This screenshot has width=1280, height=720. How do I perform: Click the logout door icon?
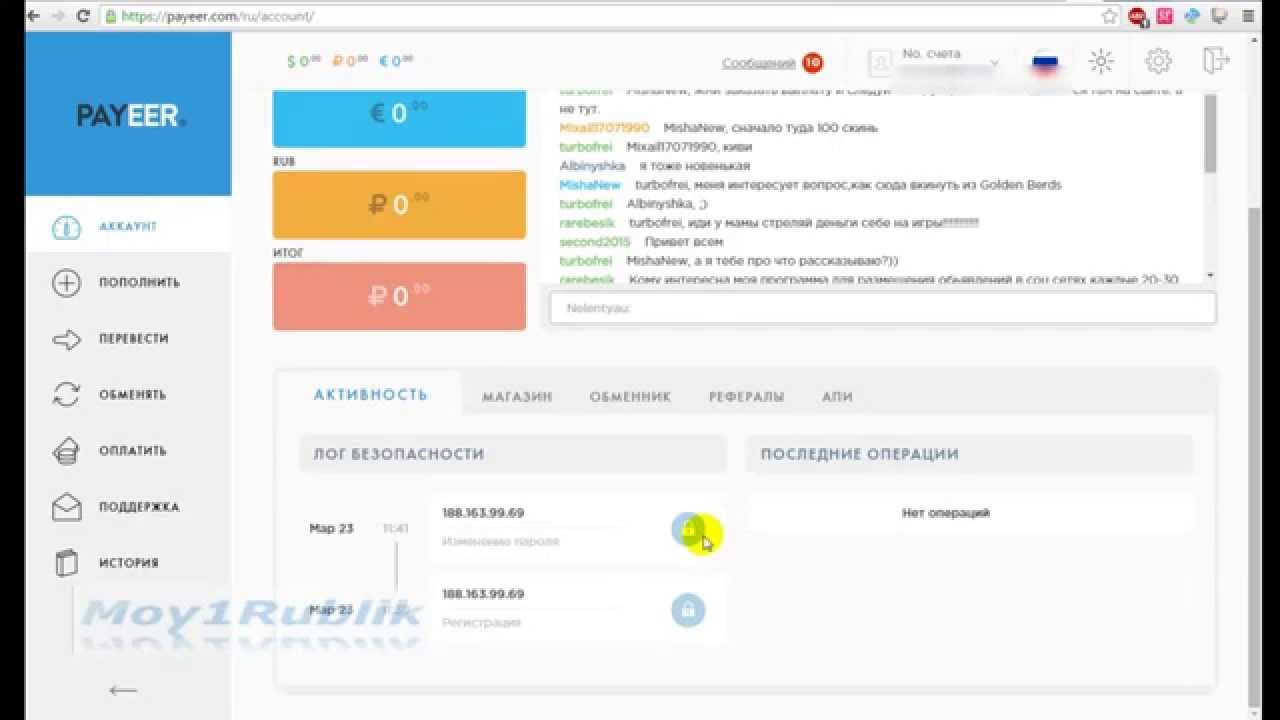point(1215,61)
